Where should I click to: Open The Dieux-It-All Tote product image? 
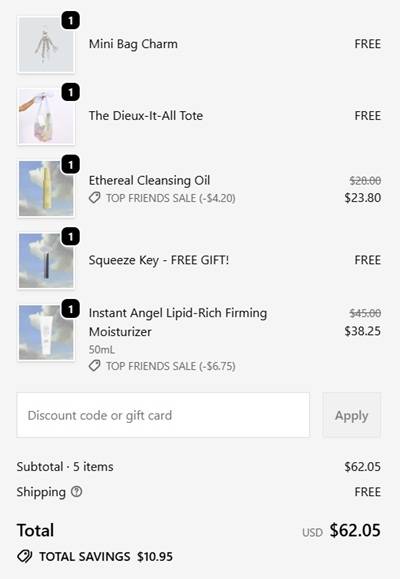pyautogui.click(x=46, y=116)
